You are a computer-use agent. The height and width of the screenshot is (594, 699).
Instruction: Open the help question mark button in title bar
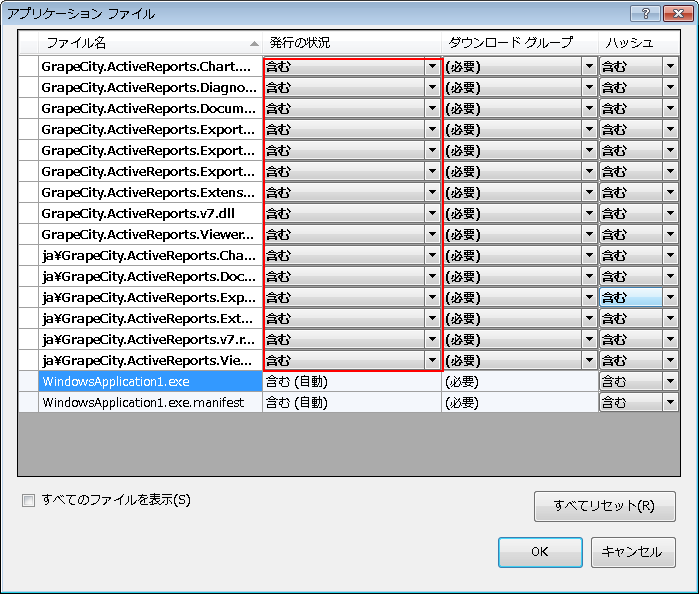[645, 13]
